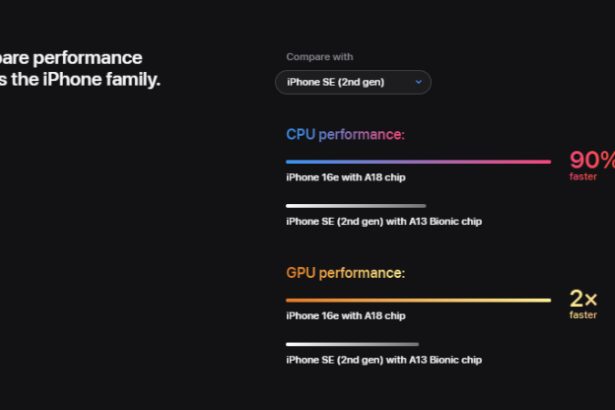Screen dimensions: 615x410
Task: Click the blue chevron arrow in dropdown
Action: click(x=418, y=82)
